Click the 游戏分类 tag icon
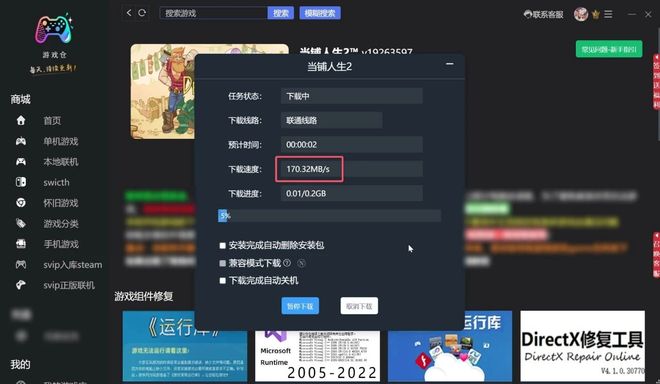 click(x=21, y=223)
